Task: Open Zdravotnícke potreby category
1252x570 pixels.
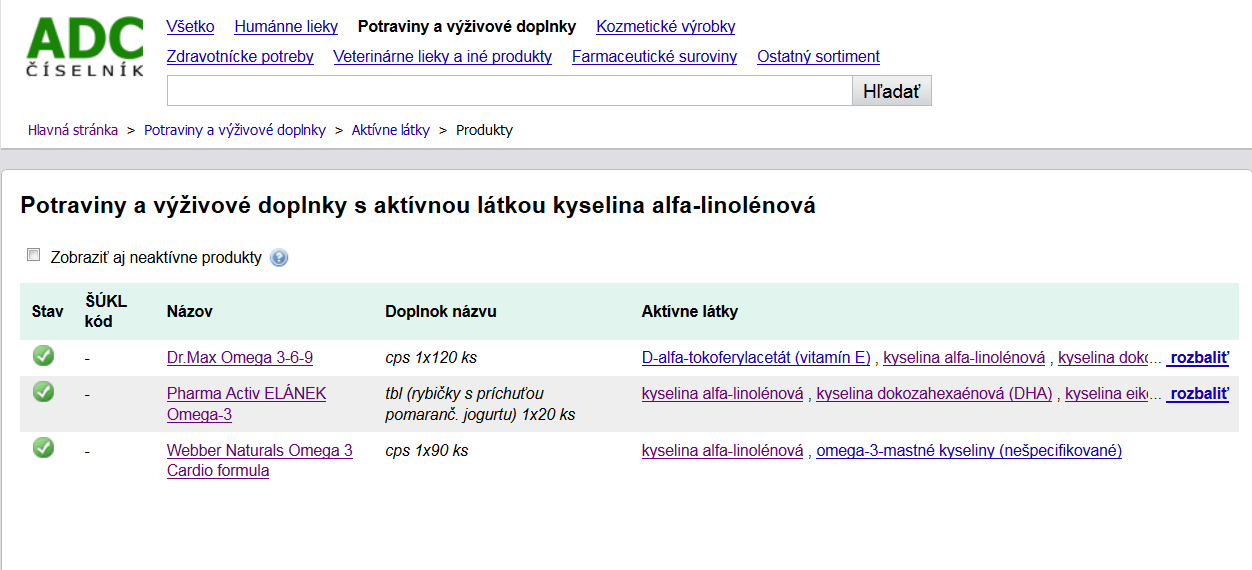Action: [240, 57]
